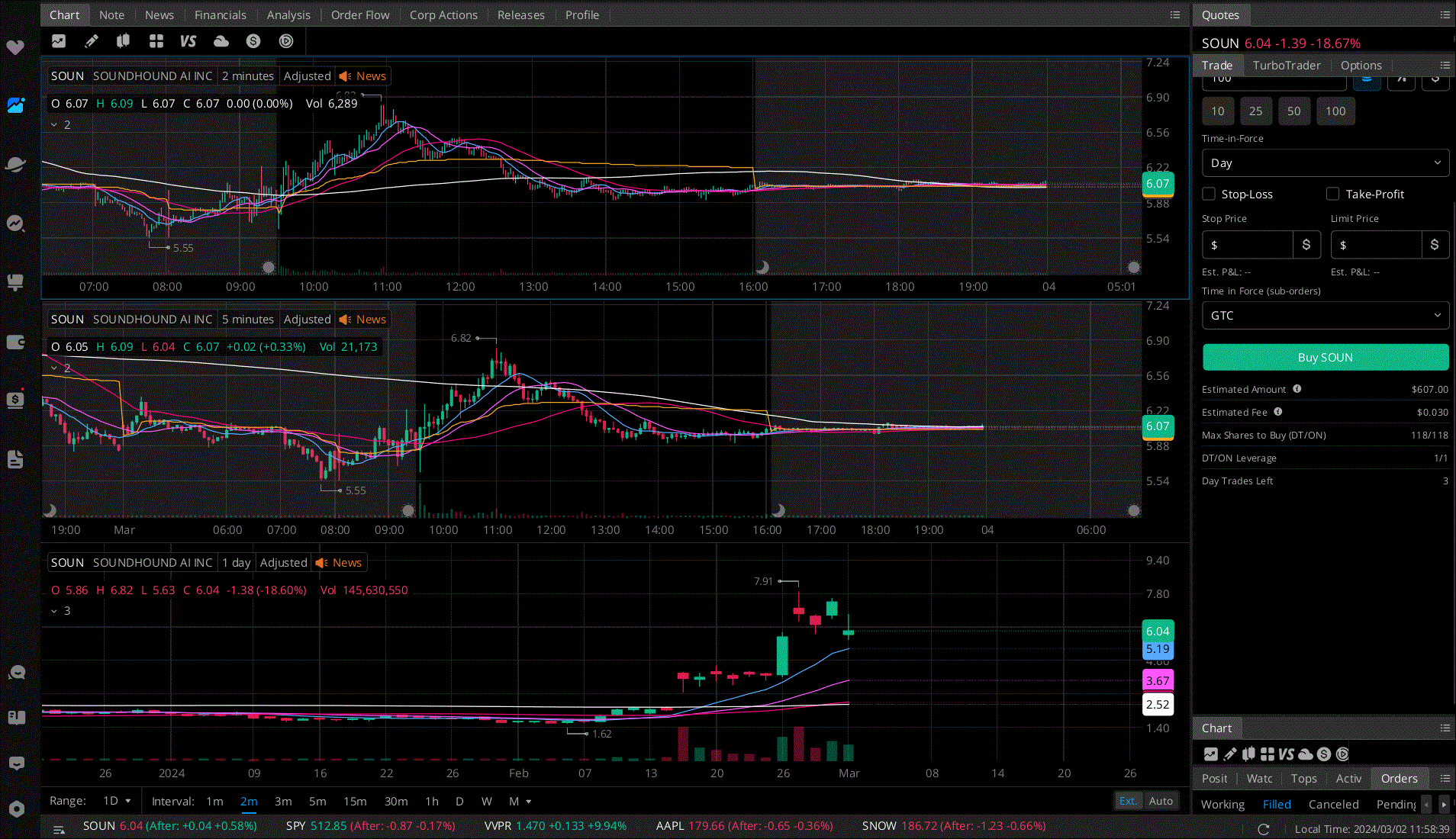
Task: Click the cloud indicator icon on chart toolbar
Action: pyautogui.click(x=221, y=40)
